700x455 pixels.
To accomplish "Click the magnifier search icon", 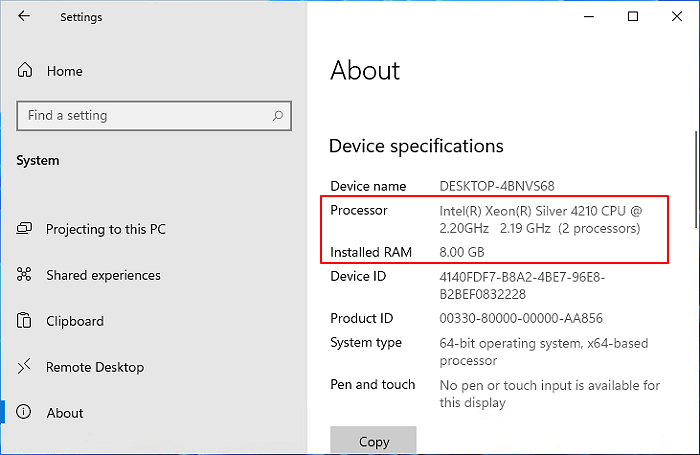I will tap(278, 116).
